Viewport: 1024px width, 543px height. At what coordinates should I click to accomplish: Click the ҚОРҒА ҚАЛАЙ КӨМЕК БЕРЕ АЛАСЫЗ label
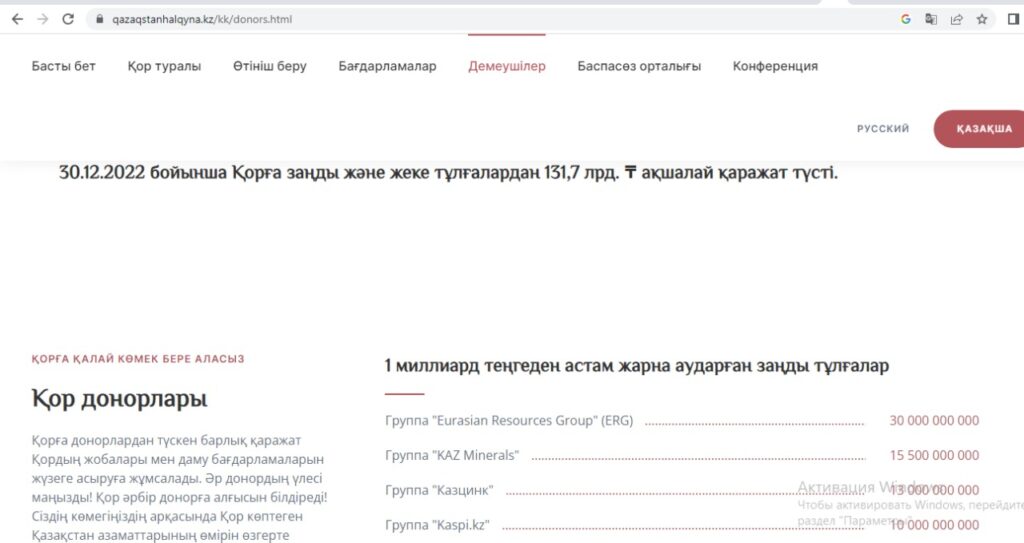click(x=138, y=359)
